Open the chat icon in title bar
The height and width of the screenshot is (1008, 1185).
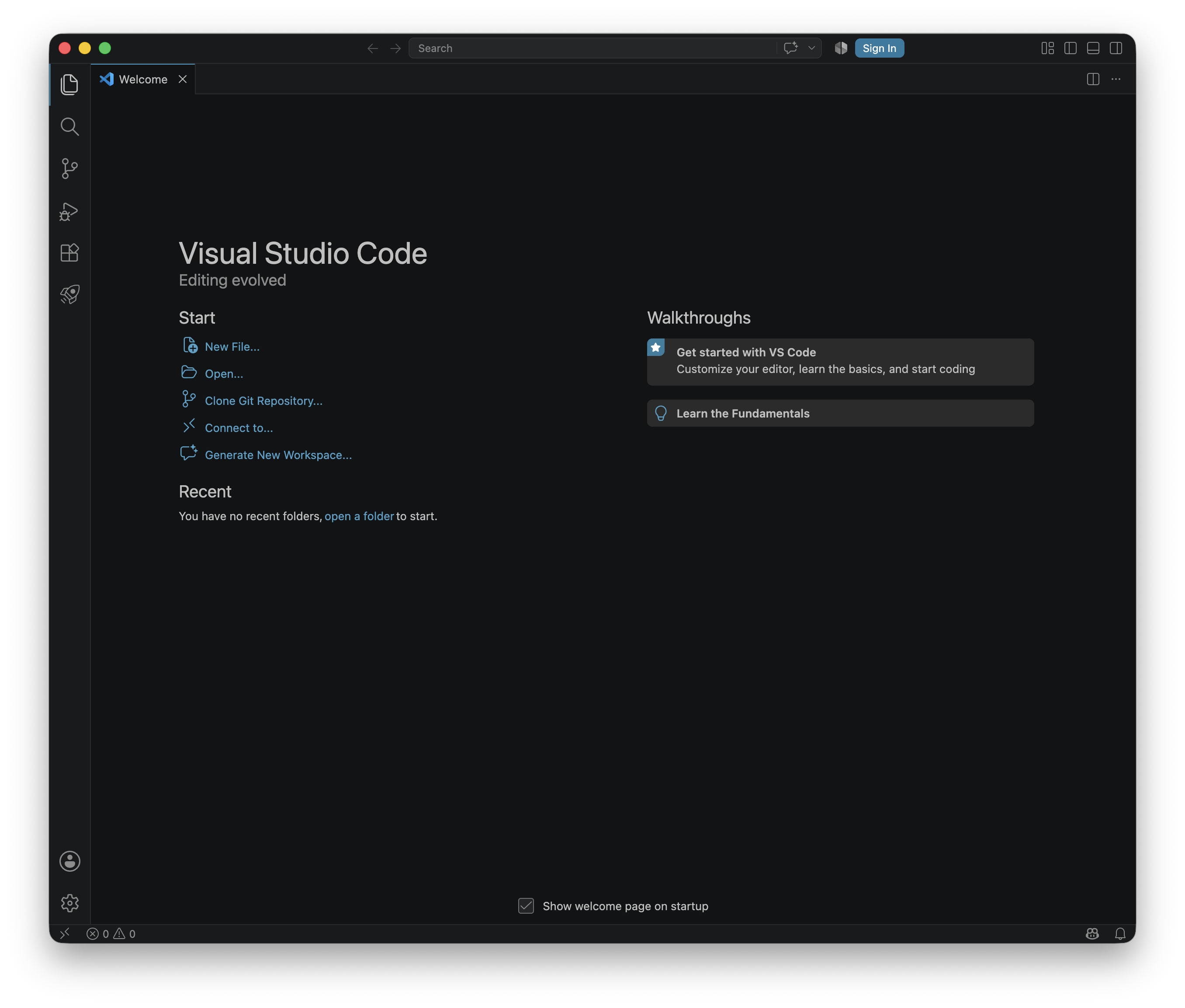pos(790,48)
